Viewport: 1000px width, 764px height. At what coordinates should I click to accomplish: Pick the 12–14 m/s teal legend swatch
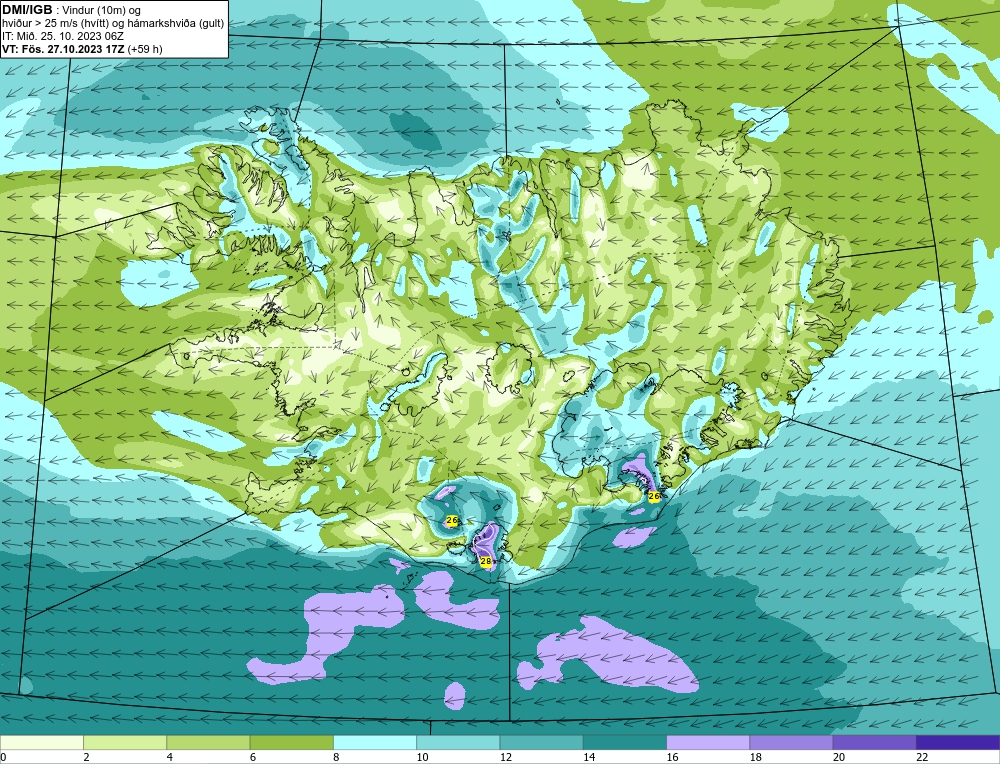point(541,742)
